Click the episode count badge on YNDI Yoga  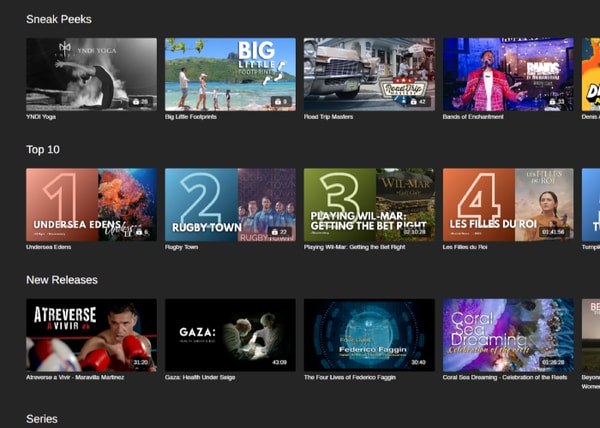[x=140, y=102]
